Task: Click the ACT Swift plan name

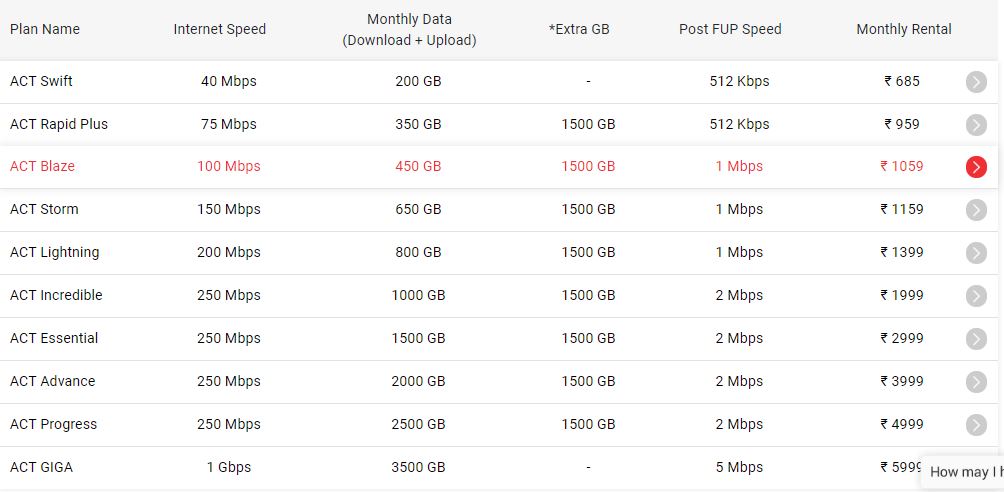Action: 41,81
